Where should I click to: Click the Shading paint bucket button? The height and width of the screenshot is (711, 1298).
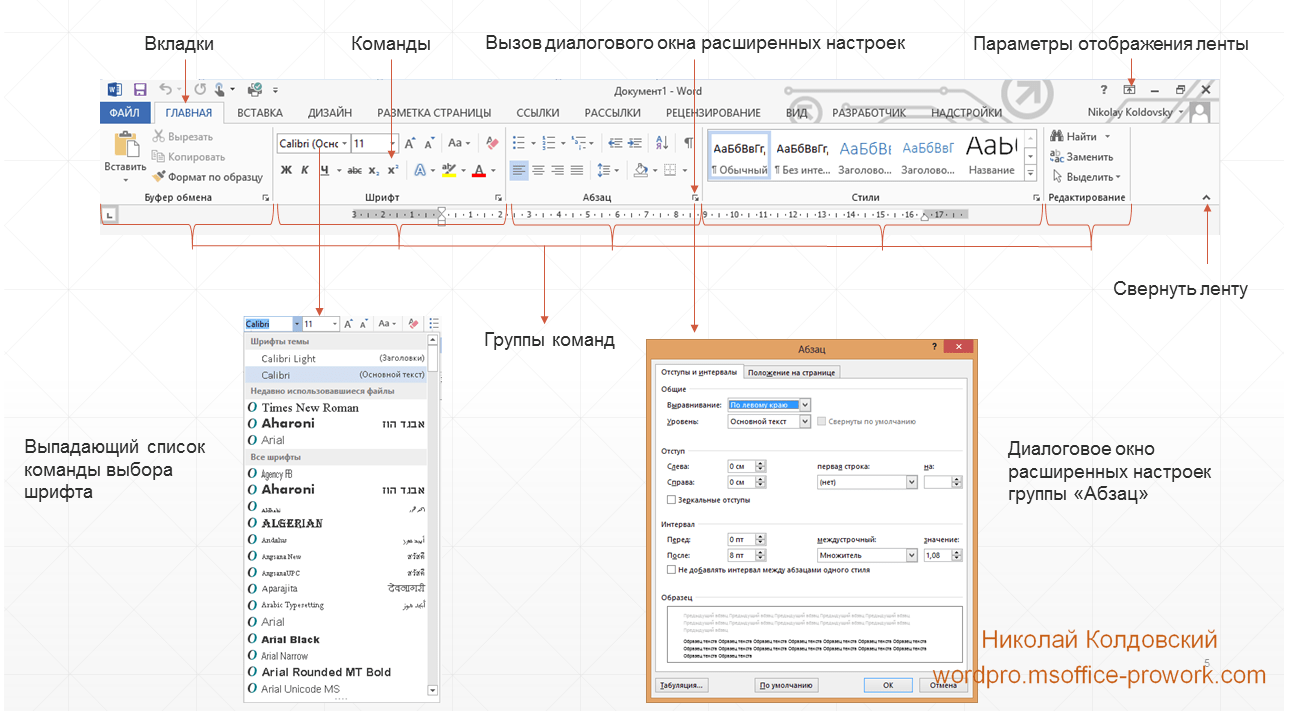[640, 170]
